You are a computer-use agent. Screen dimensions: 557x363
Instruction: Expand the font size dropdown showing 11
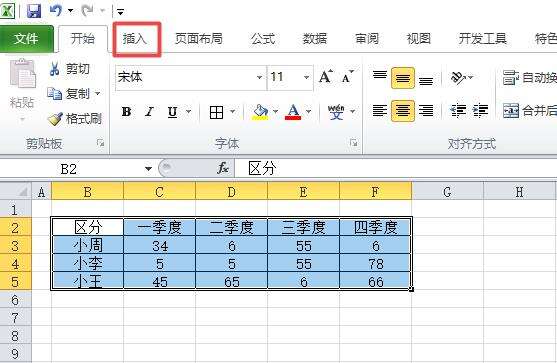(306, 77)
